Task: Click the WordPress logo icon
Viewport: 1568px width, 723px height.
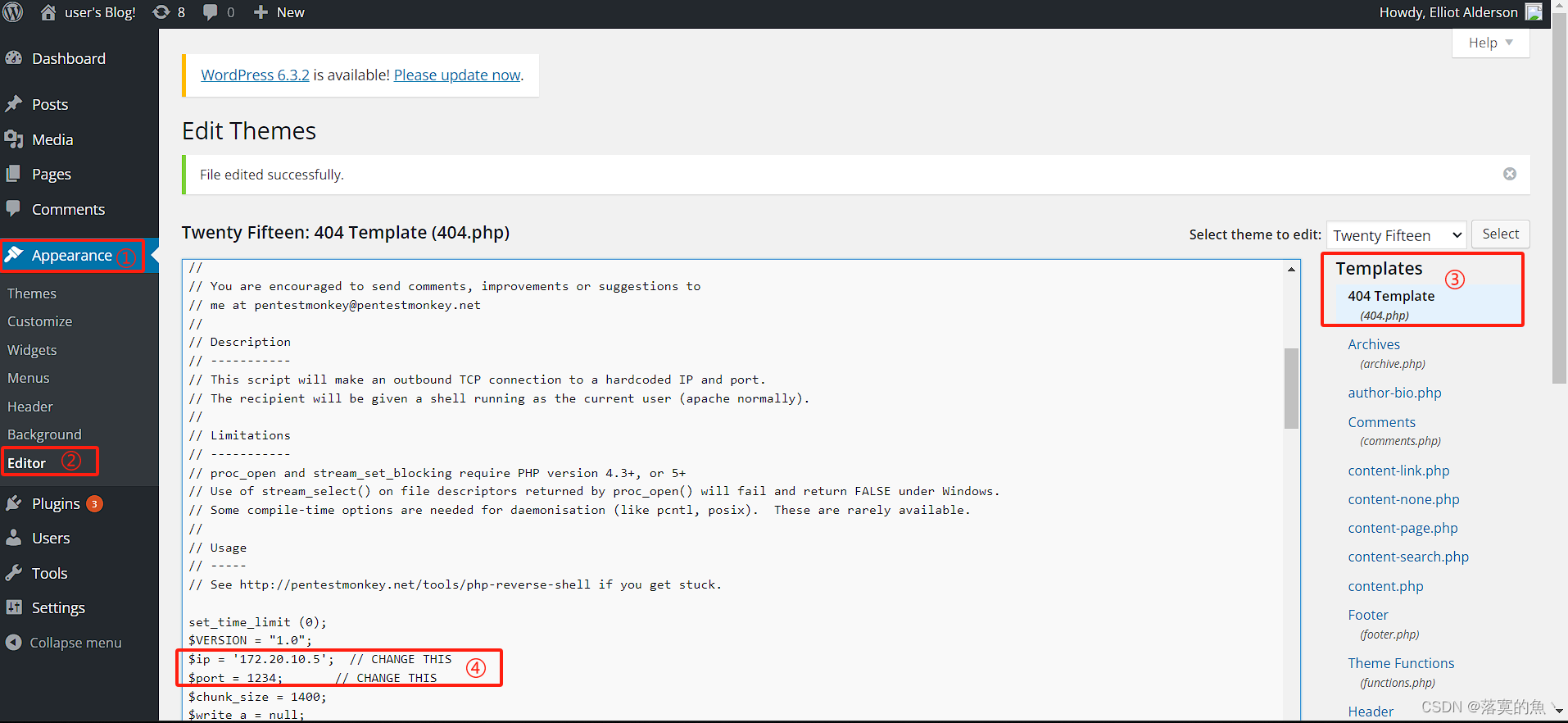Action: click(x=13, y=12)
